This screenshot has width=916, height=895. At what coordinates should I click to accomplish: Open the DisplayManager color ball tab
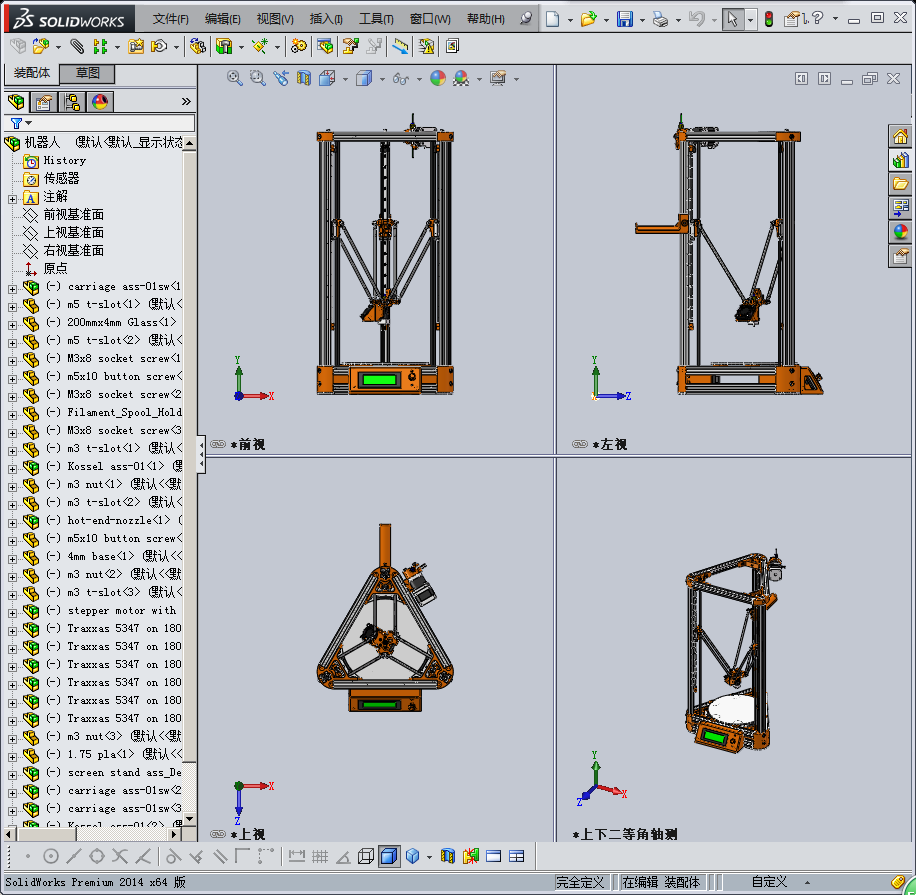(100, 102)
